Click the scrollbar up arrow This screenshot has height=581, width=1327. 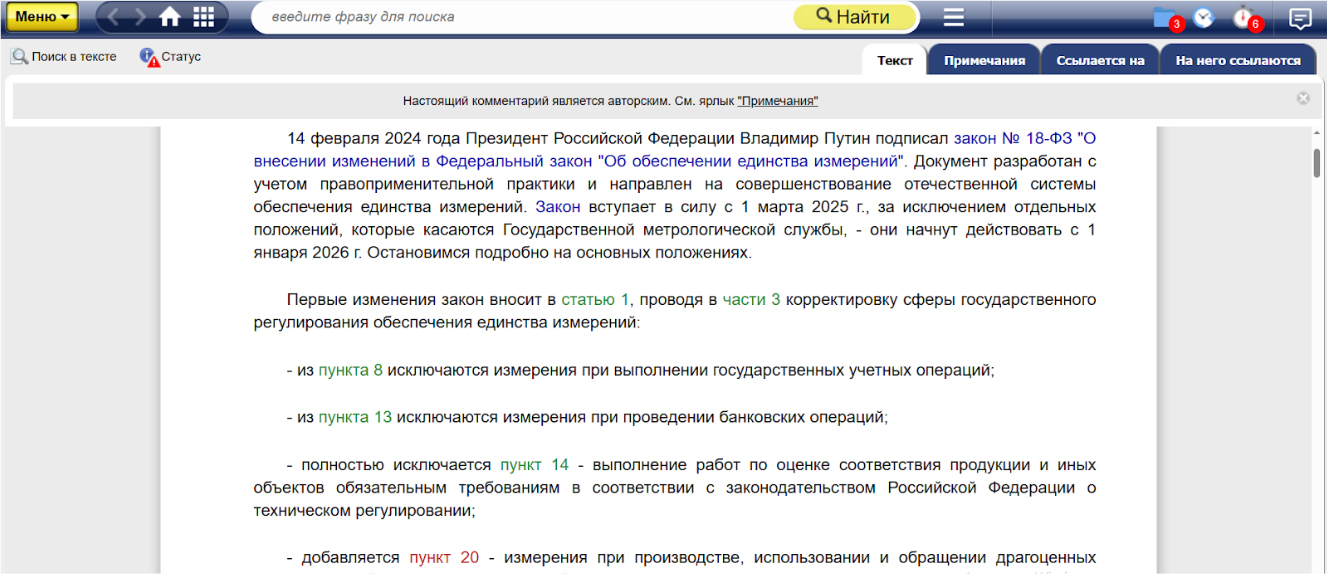(x=1317, y=135)
